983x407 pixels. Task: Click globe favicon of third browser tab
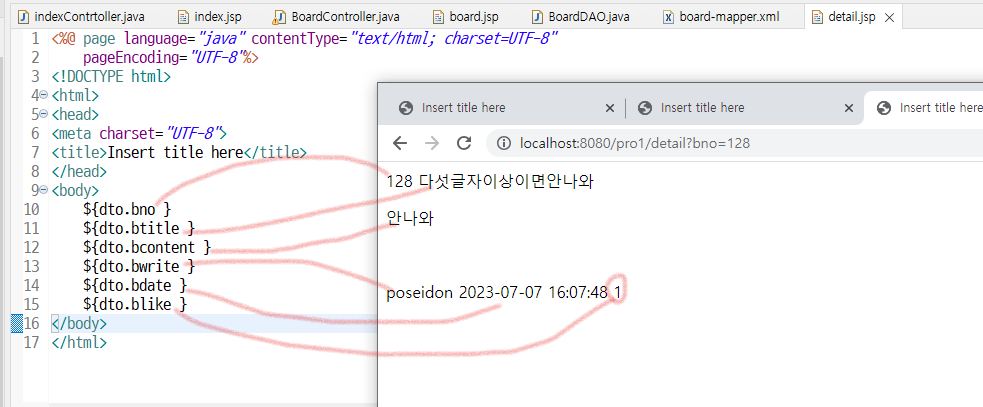[x=884, y=108]
